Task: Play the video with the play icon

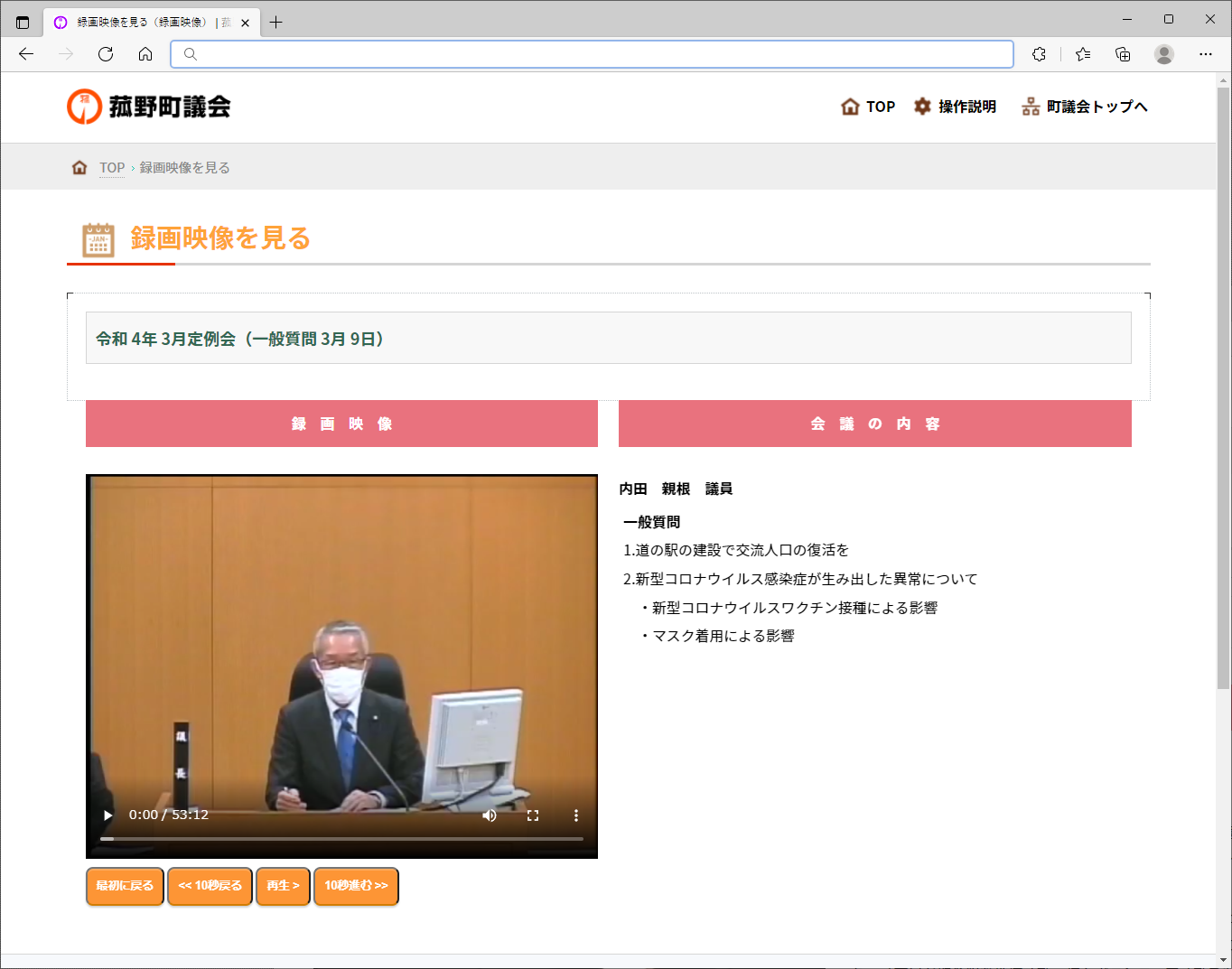Action: click(x=107, y=815)
